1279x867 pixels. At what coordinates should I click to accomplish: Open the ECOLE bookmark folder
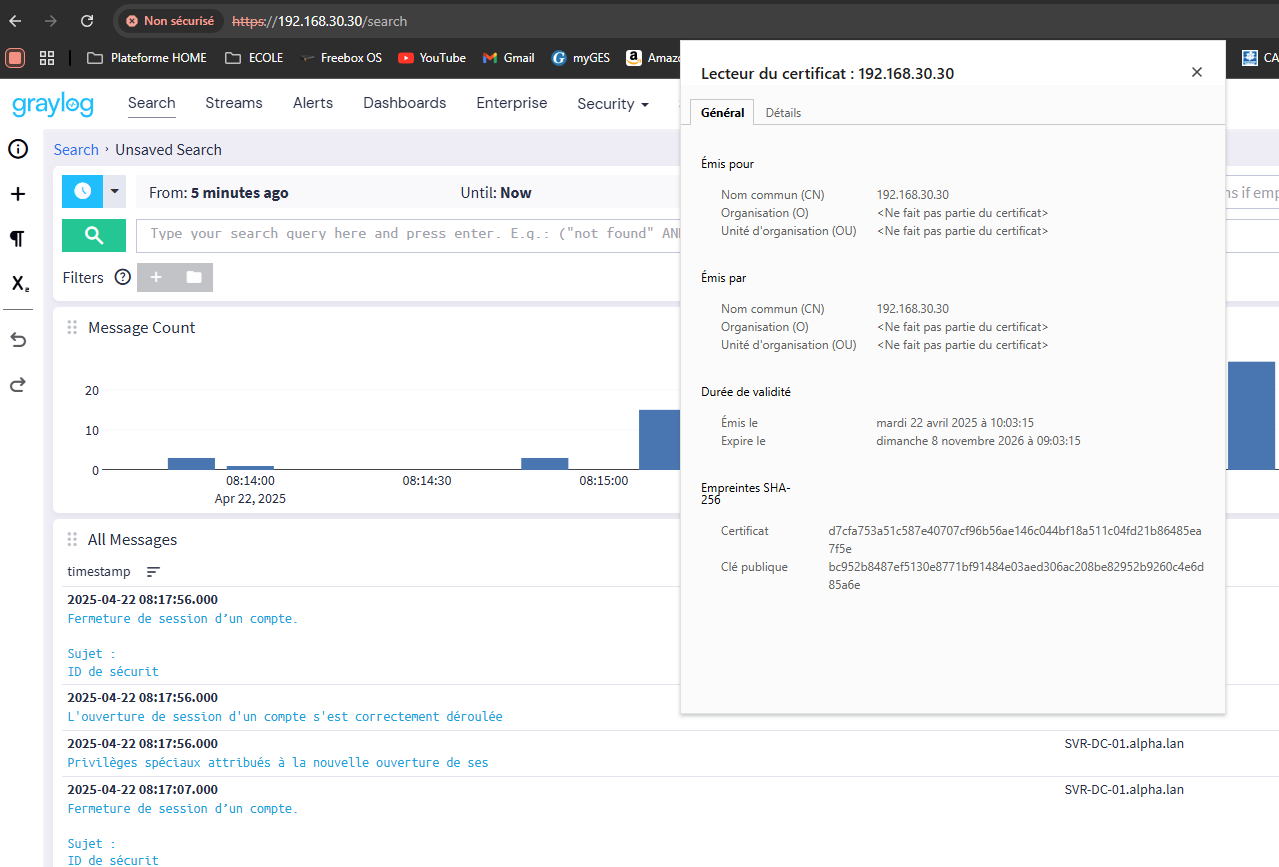pos(254,58)
